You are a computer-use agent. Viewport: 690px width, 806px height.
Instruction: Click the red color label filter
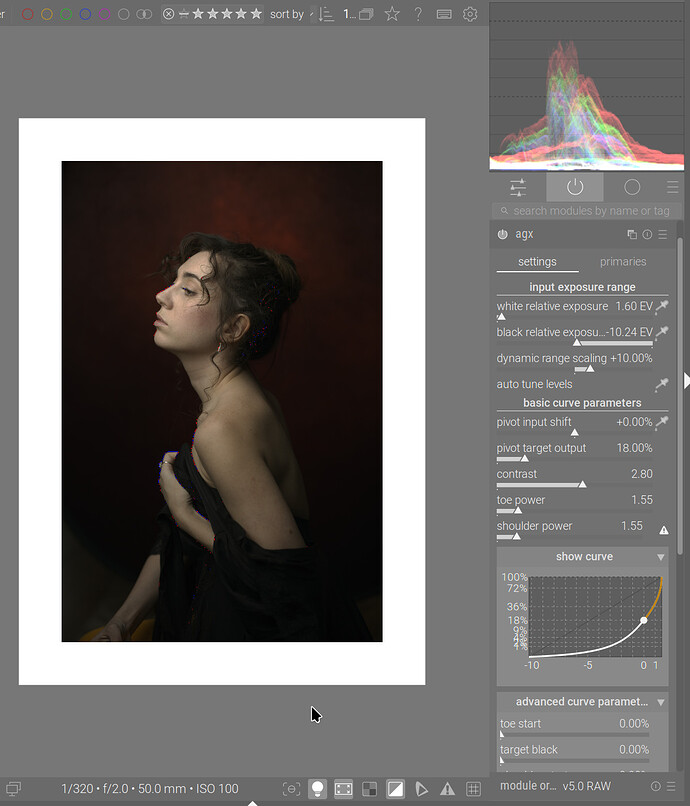(x=28, y=15)
